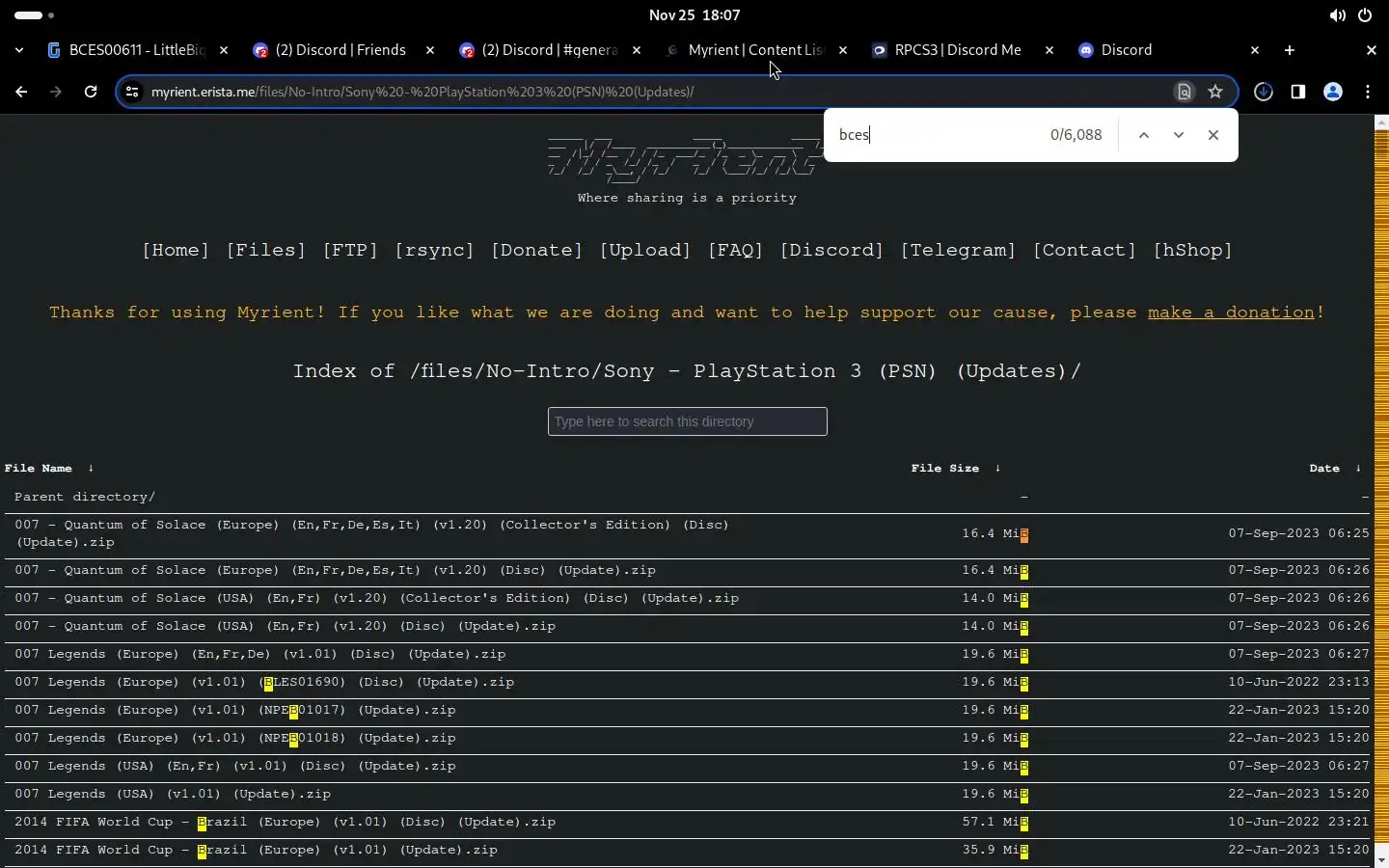Open the [Contact] link
The height and width of the screenshot is (868, 1389).
pyautogui.click(x=1084, y=250)
